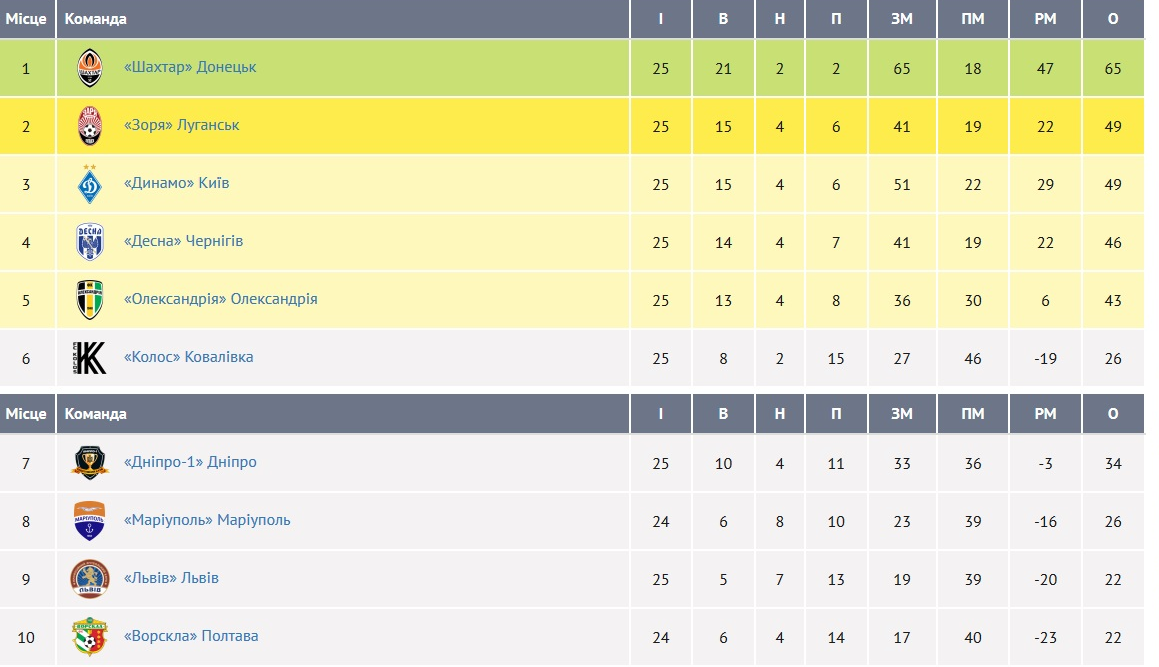Click the lower table's «Місце» column header
The image size is (1159, 667).
click(x=27, y=414)
